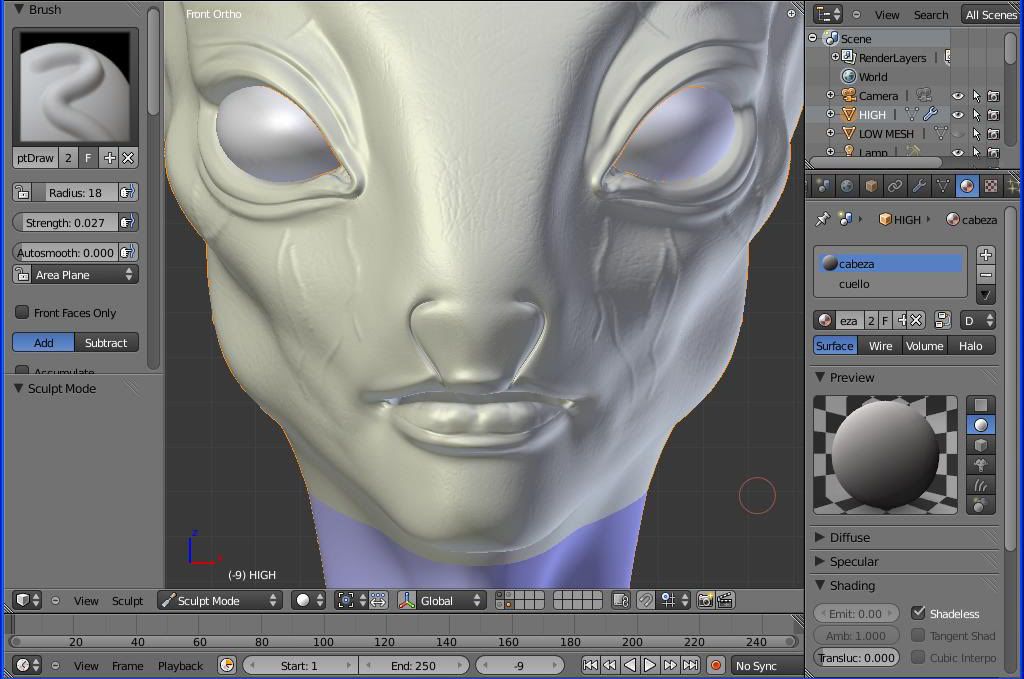Toggle visibility eye for HIGH object
The height and width of the screenshot is (679, 1024).
tap(957, 115)
